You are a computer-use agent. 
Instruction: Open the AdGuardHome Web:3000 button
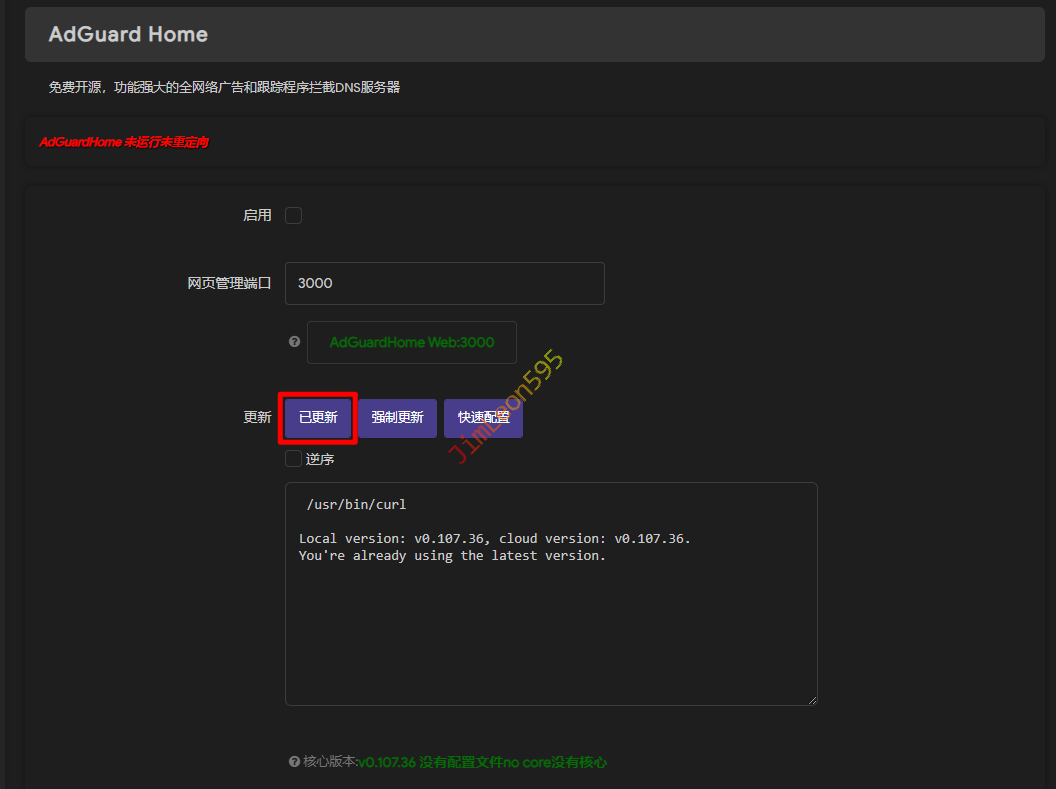pos(411,342)
